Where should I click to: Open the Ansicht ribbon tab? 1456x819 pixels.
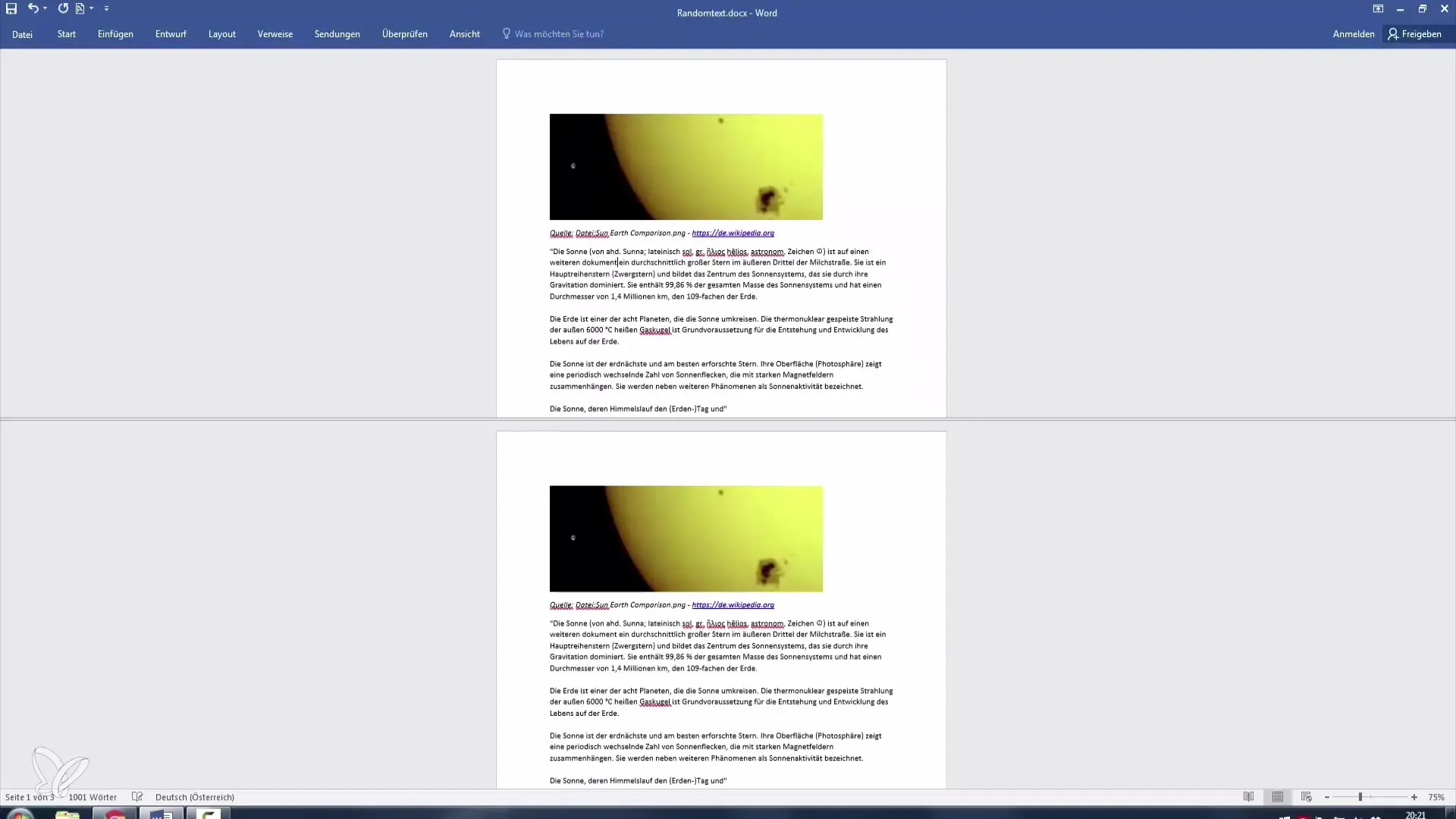[465, 34]
